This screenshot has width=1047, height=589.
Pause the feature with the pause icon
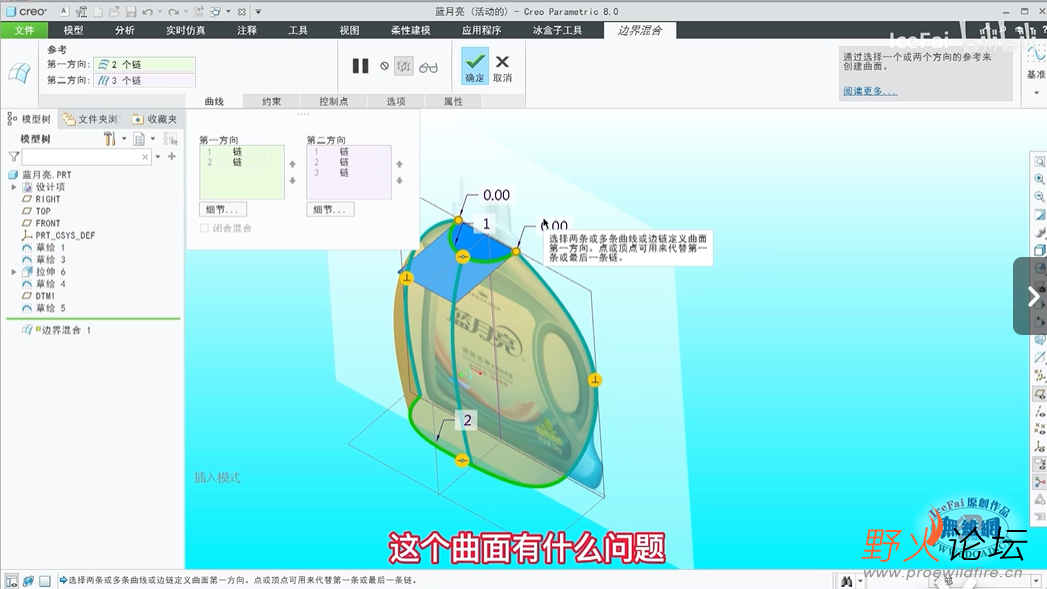click(x=361, y=65)
